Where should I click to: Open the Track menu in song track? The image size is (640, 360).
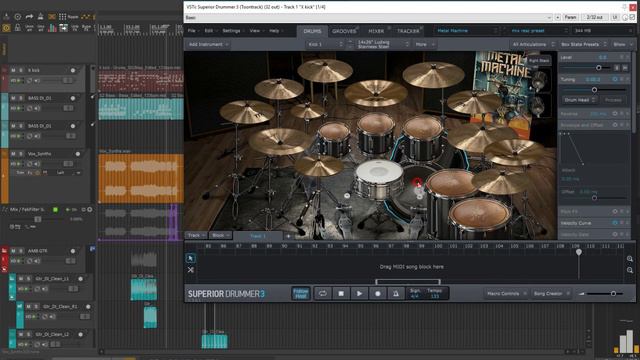coord(196,236)
